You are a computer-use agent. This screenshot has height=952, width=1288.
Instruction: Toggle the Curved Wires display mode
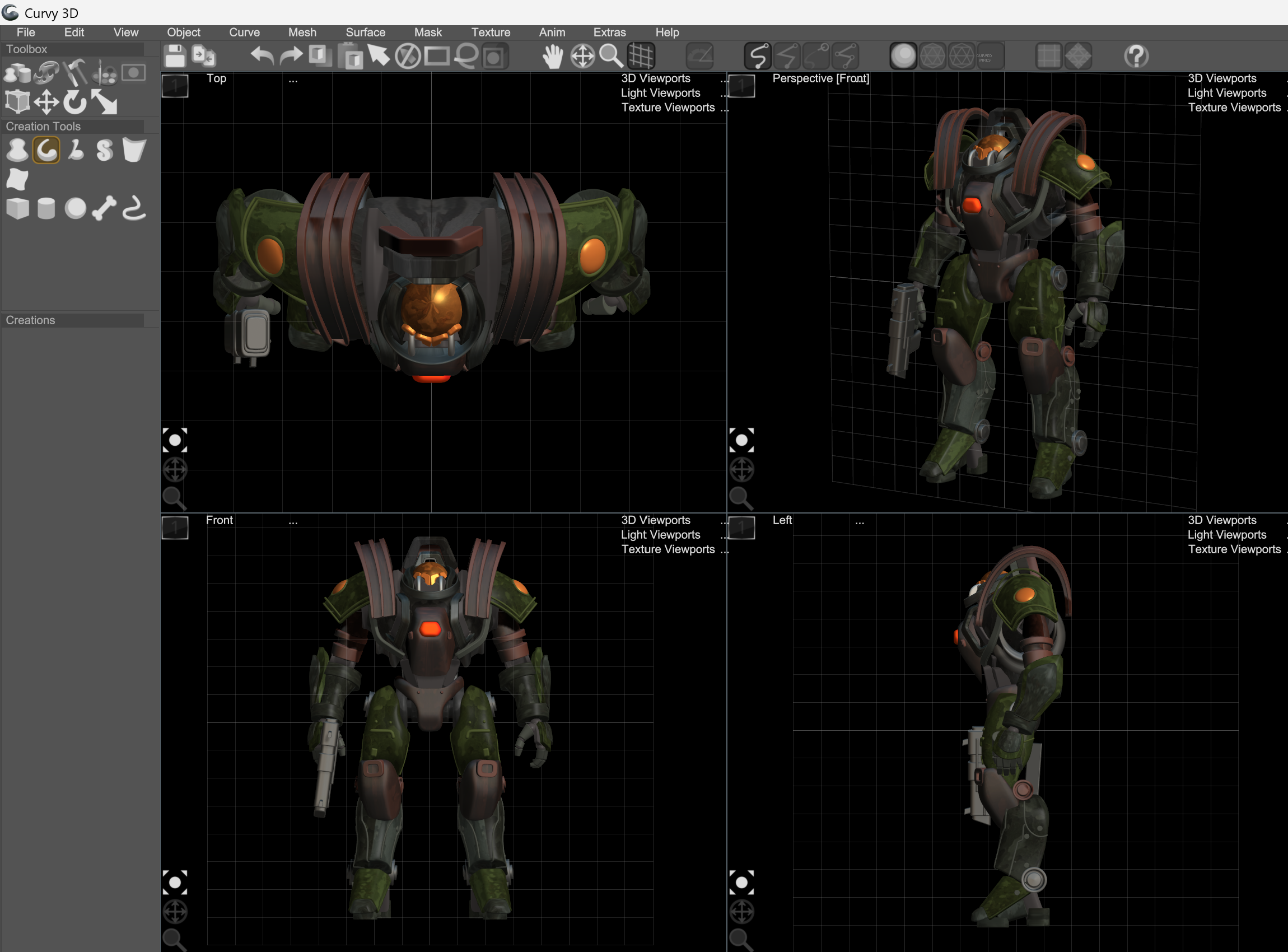tap(991, 56)
